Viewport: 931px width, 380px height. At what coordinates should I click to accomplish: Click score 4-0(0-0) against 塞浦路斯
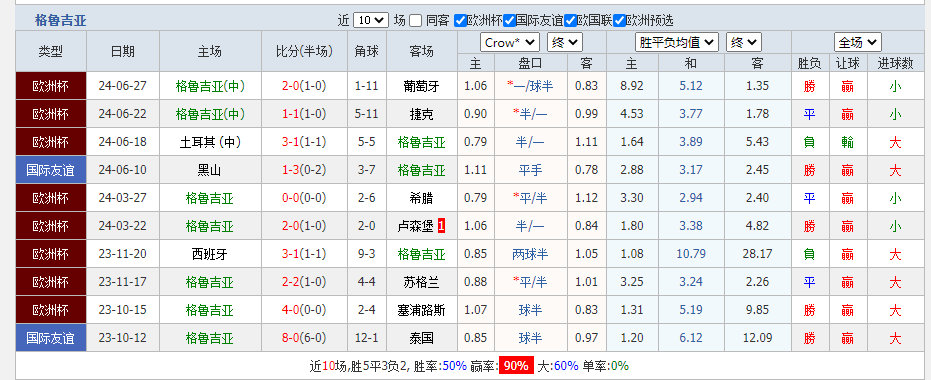point(304,310)
